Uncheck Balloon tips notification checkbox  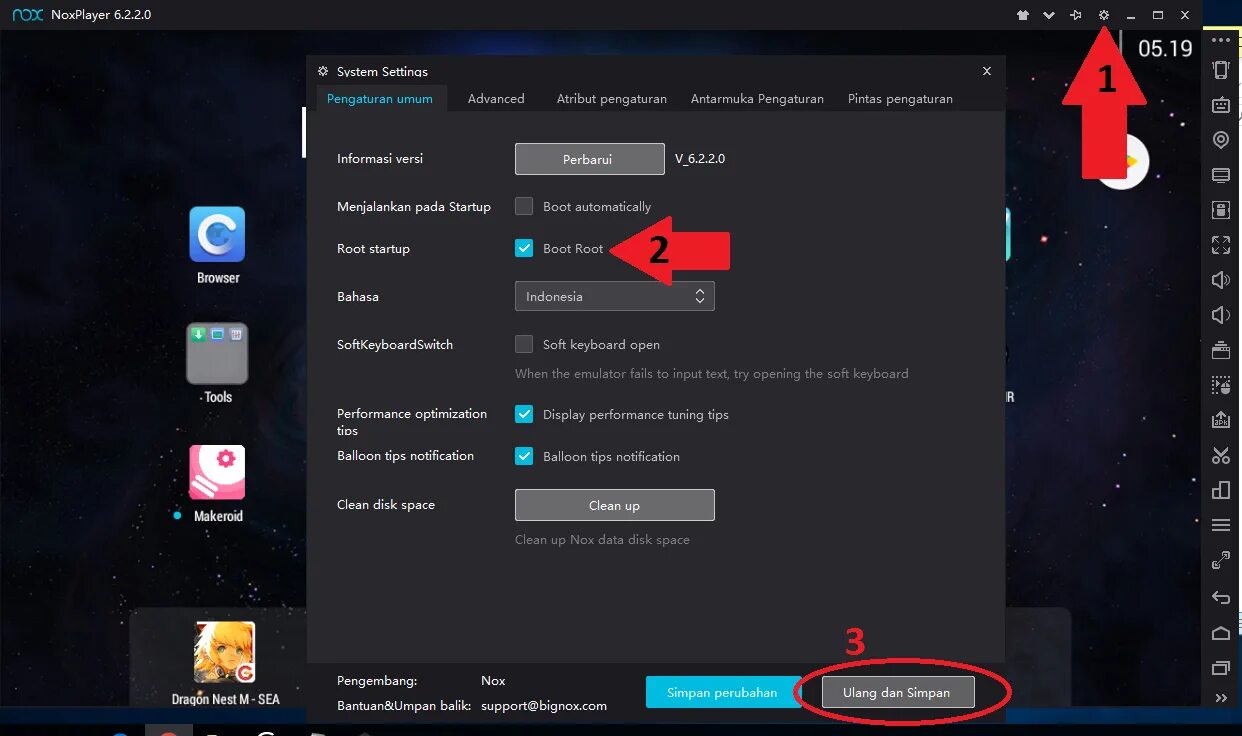[x=524, y=456]
